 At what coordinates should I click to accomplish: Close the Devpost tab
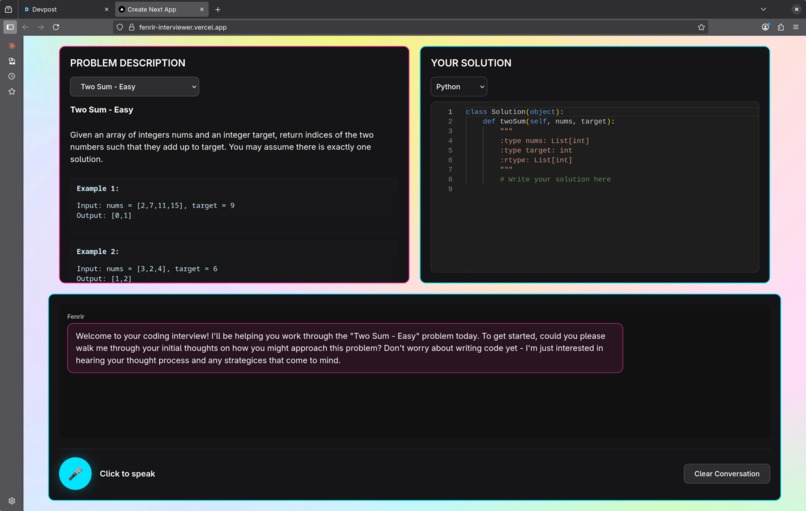[106, 9]
